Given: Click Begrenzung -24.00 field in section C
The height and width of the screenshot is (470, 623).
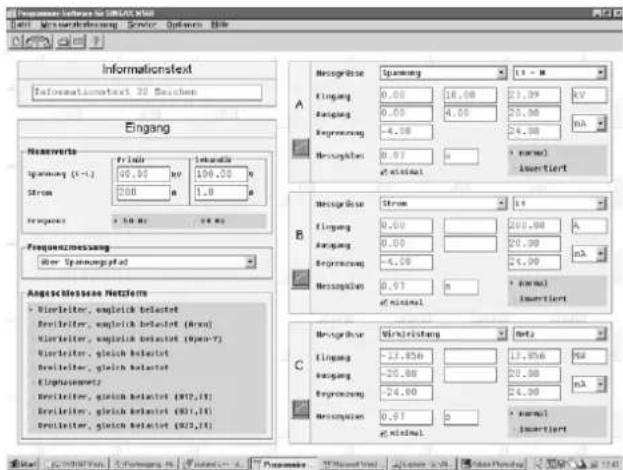Looking at the screenshot, I should pos(406,393).
